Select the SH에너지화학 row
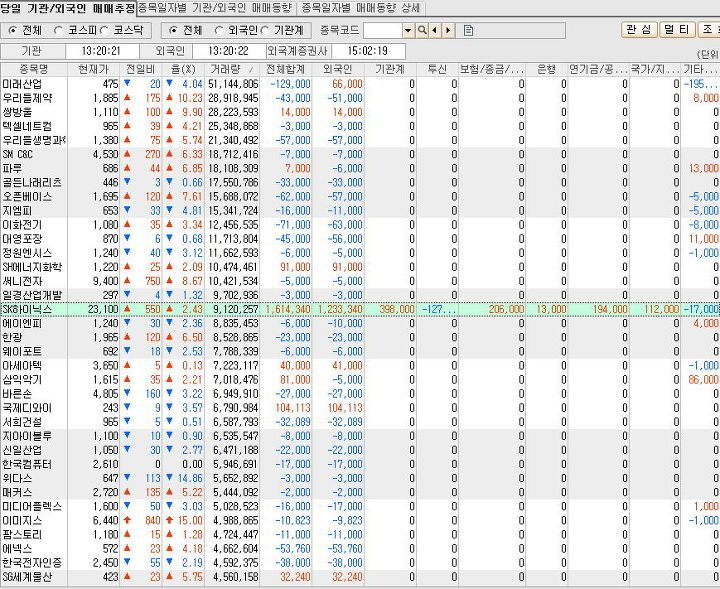 pyautogui.click(x=360, y=267)
